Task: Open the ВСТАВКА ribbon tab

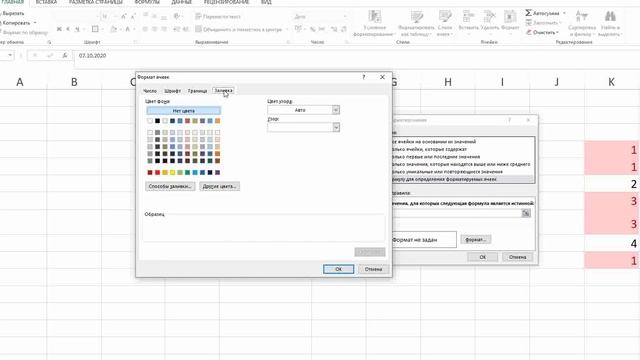Action: tap(46, 2)
